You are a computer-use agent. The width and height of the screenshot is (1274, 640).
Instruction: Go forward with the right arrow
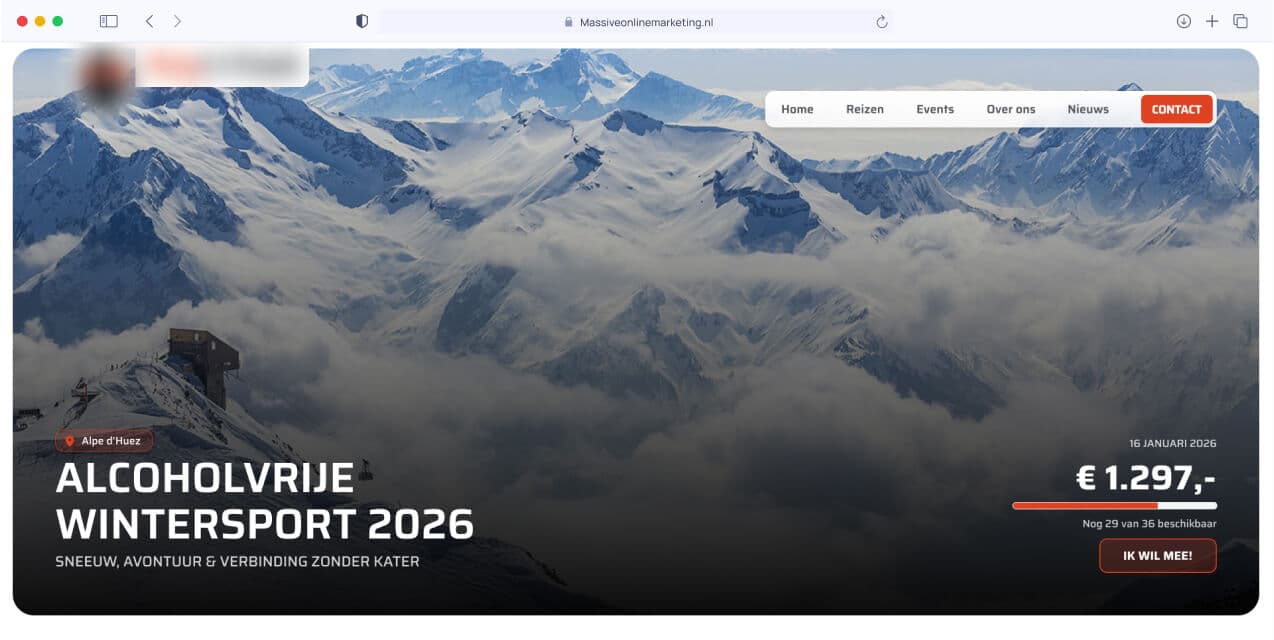click(177, 21)
